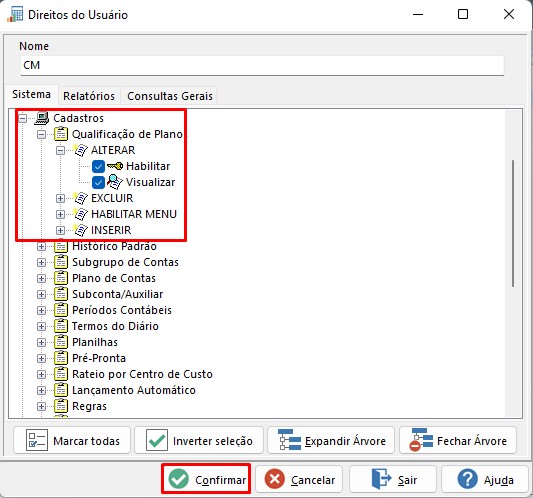Click the Pré-Pronta notepad icon
The width and height of the screenshot is (533, 498).
(x=61, y=358)
